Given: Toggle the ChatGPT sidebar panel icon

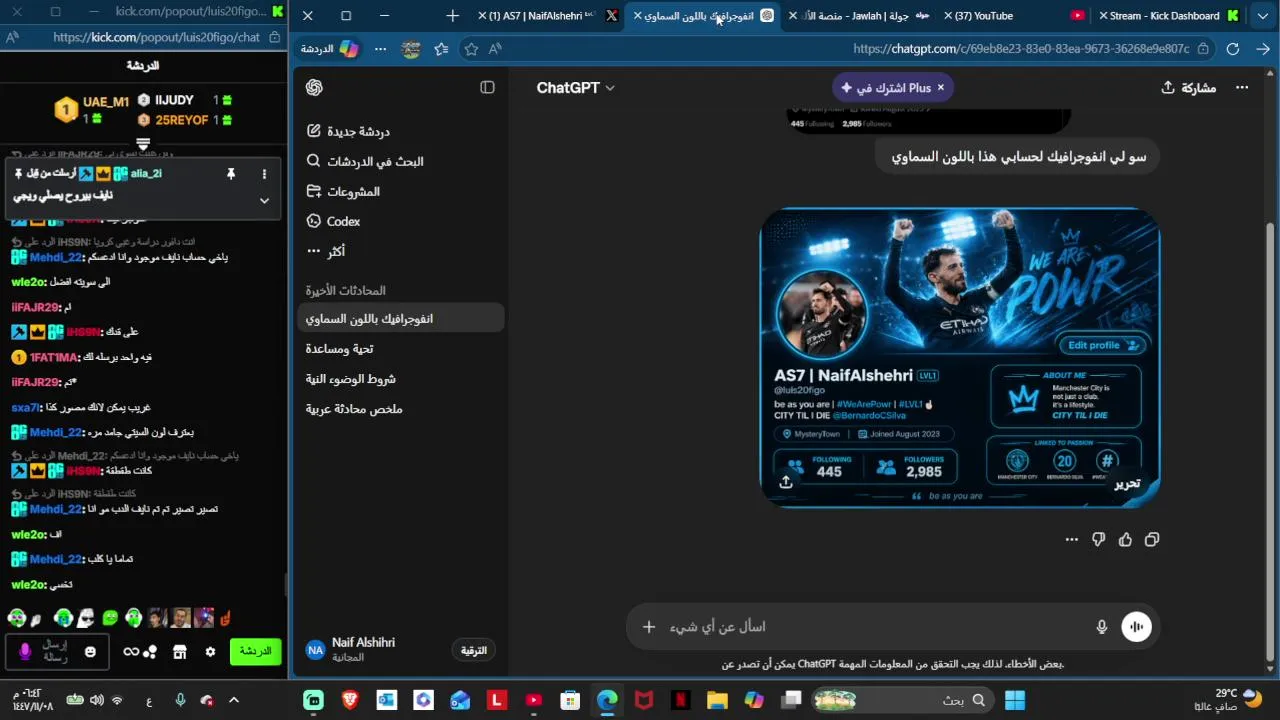Looking at the screenshot, I should [487, 88].
